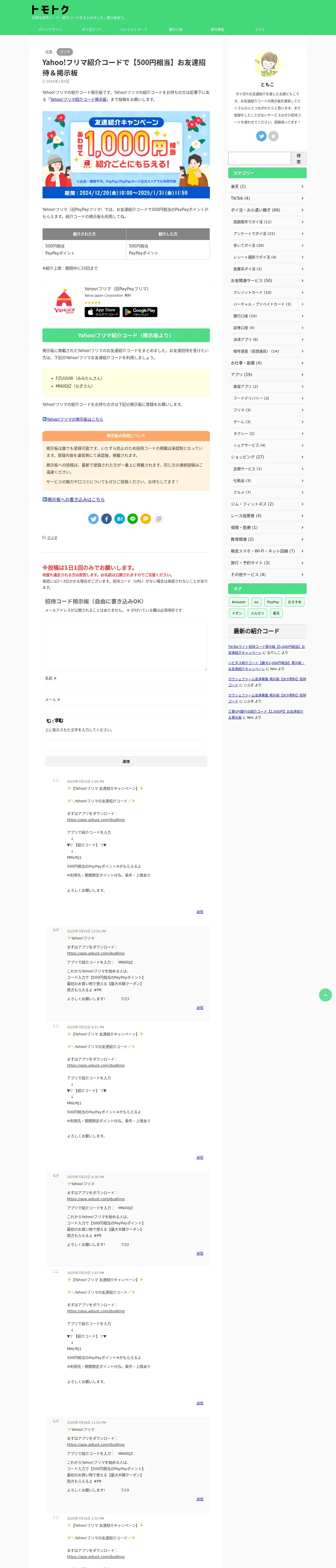Open the フリマ category link below the share icons
This screenshot has height=1568, width=336.
point(52,538)
